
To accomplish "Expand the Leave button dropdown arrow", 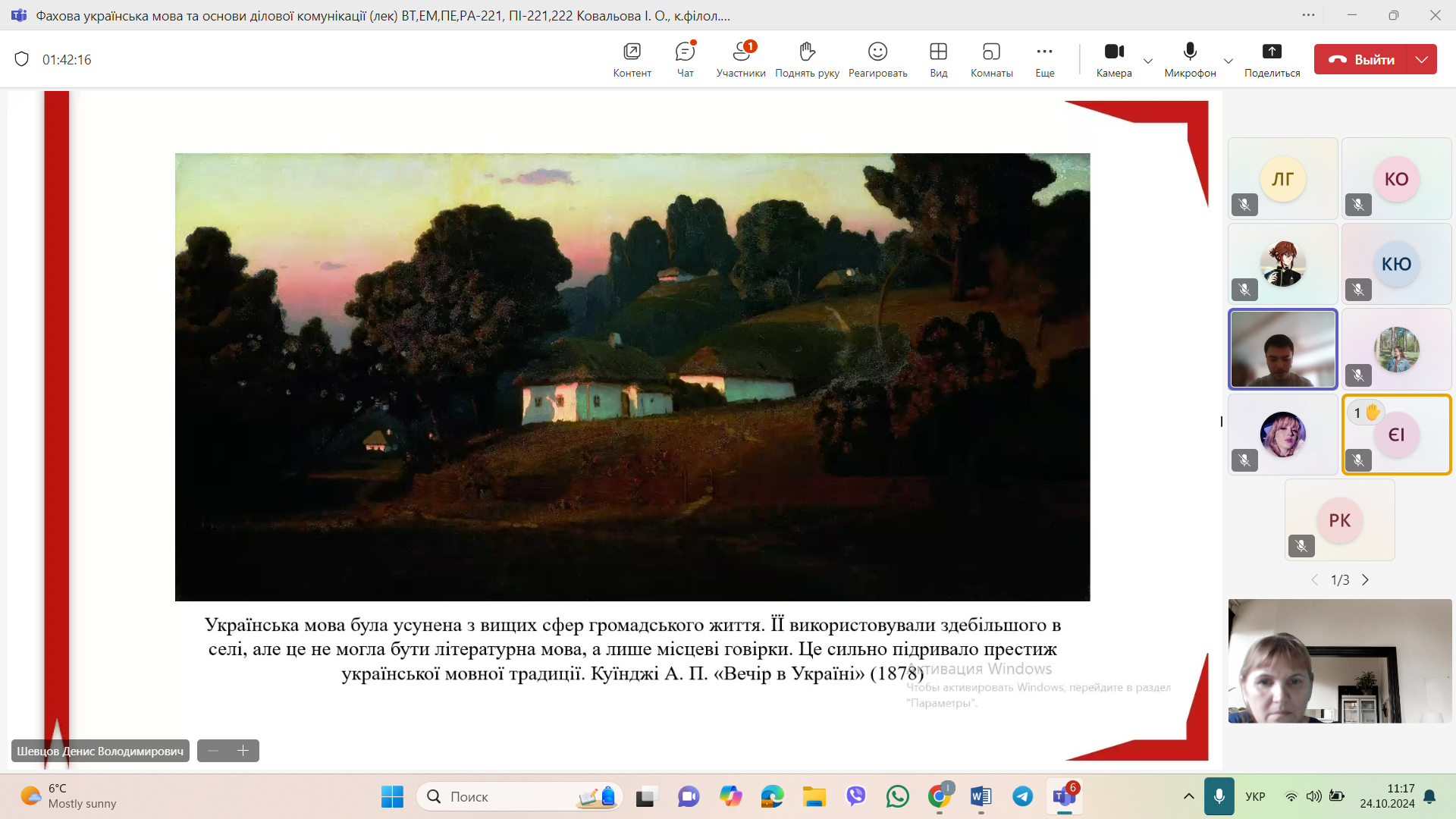I will 1422,59.
